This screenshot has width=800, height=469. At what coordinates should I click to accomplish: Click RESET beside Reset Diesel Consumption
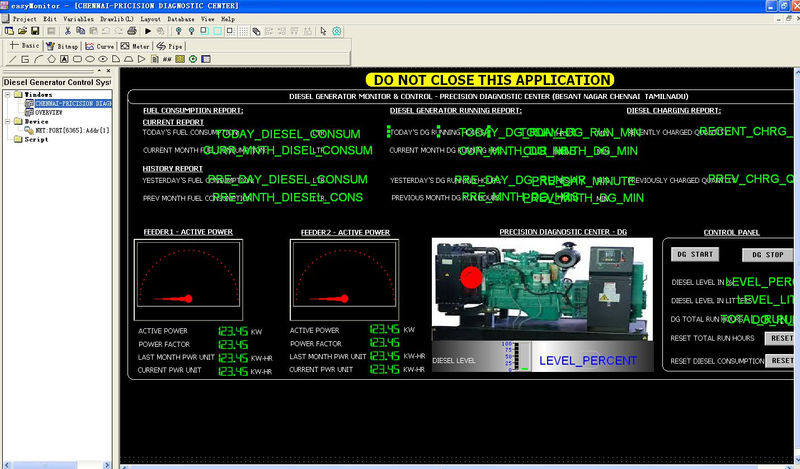(x=780, y=360)
